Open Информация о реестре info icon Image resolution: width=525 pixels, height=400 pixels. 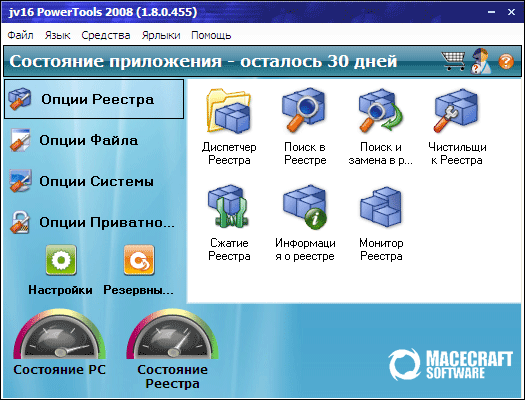tap(305, 206)
